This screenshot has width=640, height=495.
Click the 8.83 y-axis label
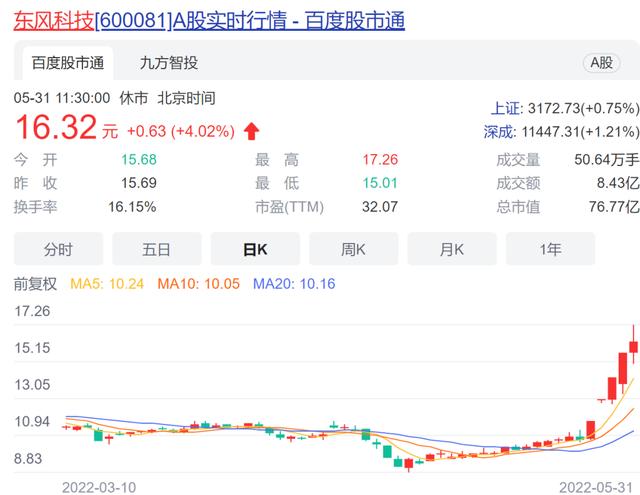28,458
